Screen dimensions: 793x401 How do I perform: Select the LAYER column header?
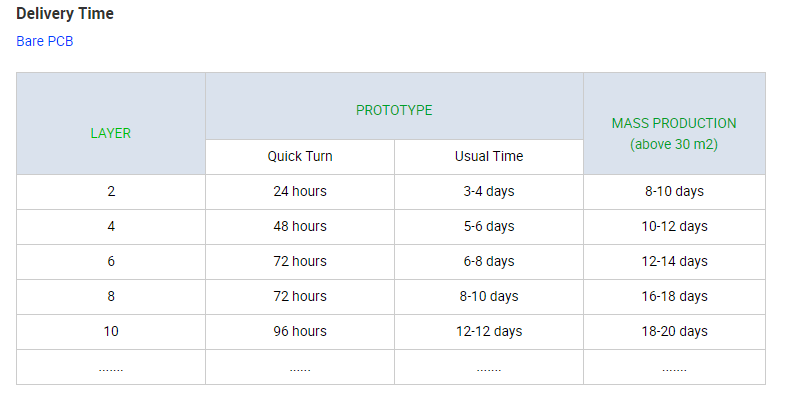pyautogui.click(x=111, y=123)
